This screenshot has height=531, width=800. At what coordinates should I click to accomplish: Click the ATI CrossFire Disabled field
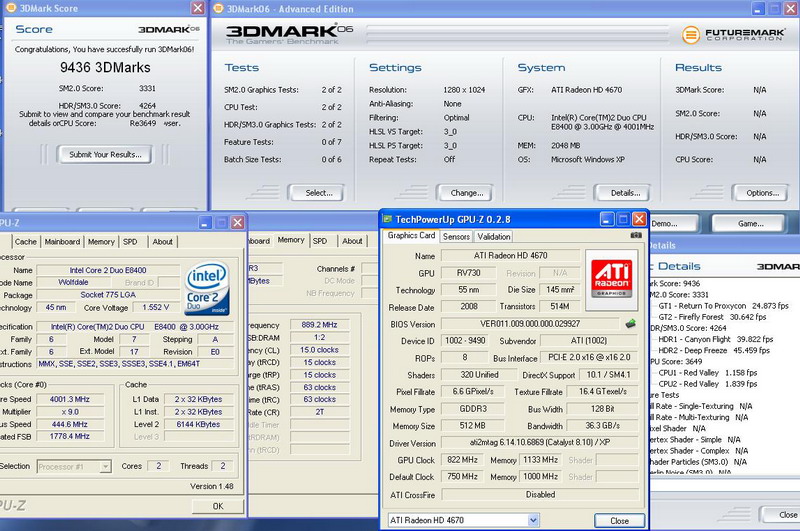tap(540, 494)
